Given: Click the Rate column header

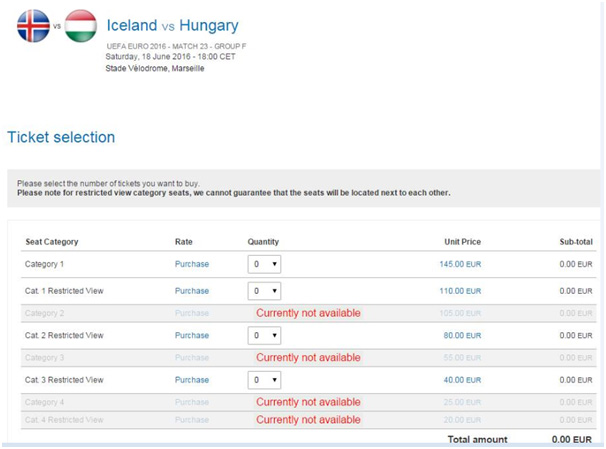Looking at the screenshot, I should (x=184, y=242).
